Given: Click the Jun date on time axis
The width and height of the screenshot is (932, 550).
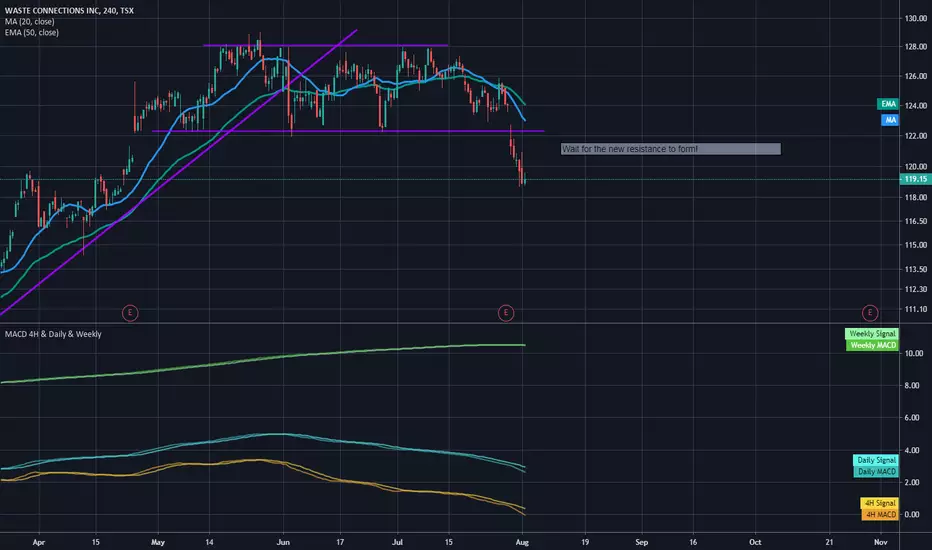Looking at the screenshot, I should 283,542.
